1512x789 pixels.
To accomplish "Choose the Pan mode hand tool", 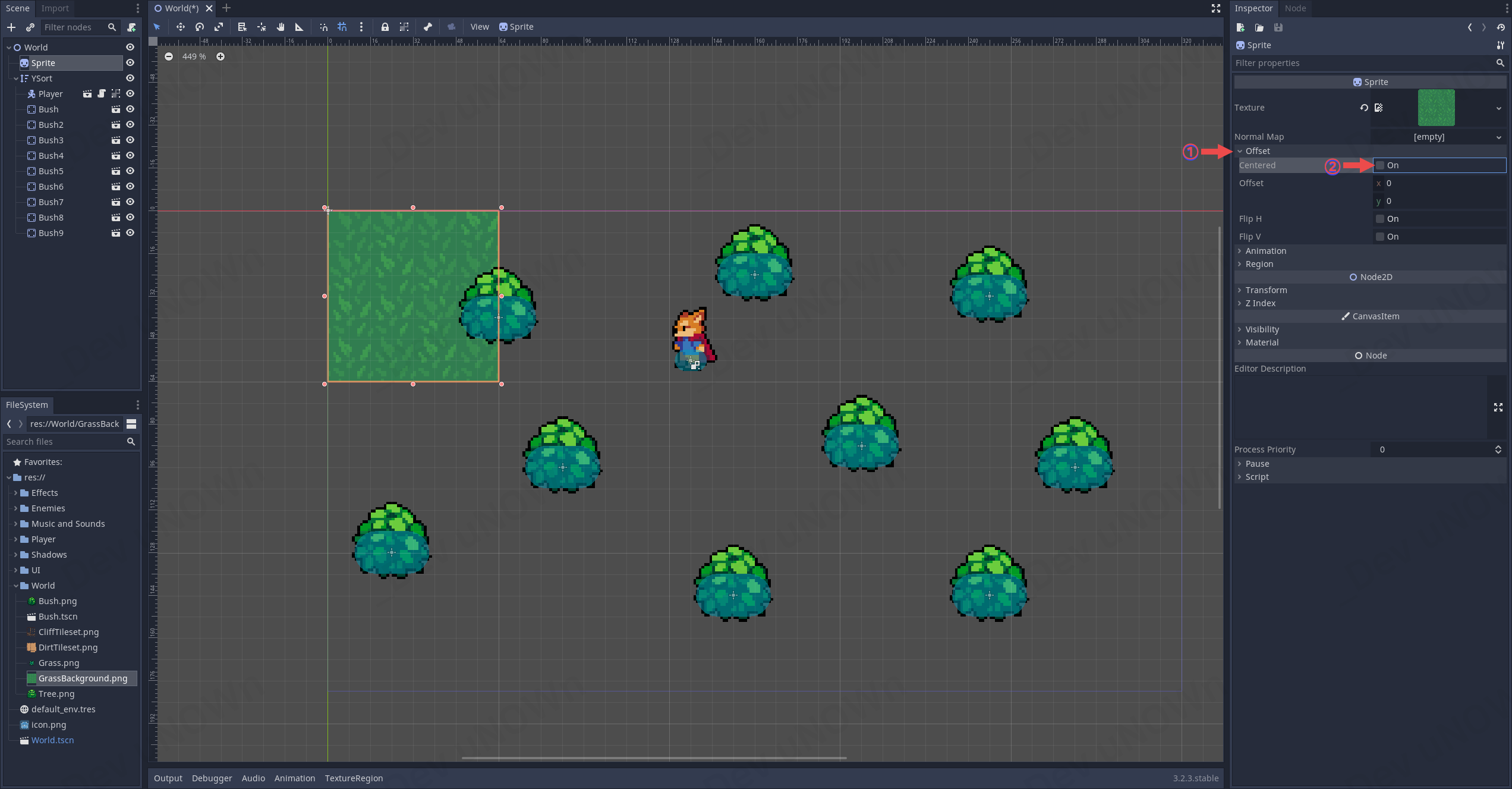I will [x=281, y=27].
